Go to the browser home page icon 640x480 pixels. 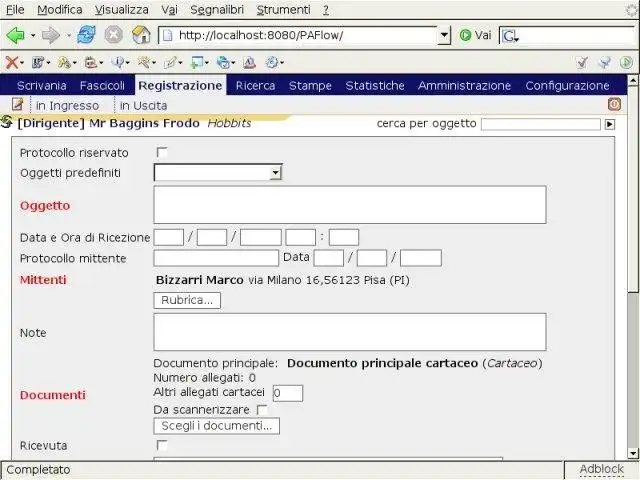(x=141, y=35)
